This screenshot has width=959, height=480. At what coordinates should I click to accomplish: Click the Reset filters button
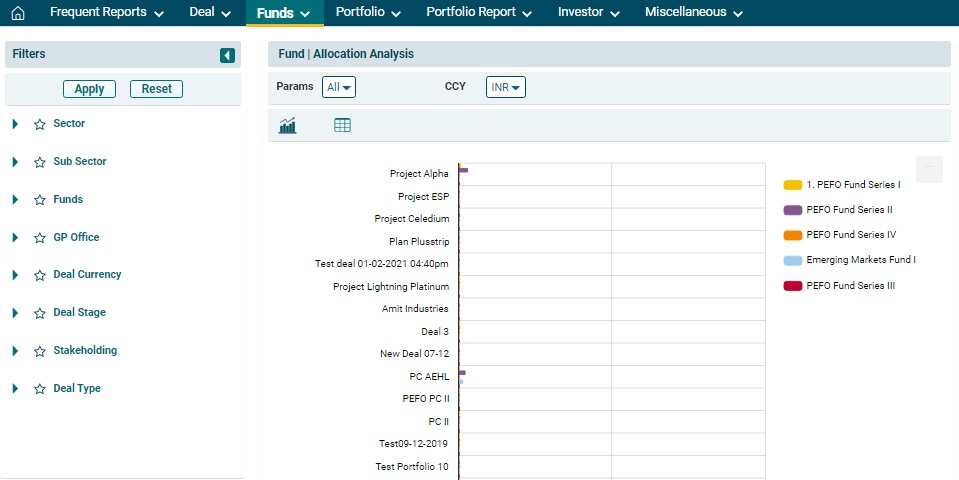point(156,89)
